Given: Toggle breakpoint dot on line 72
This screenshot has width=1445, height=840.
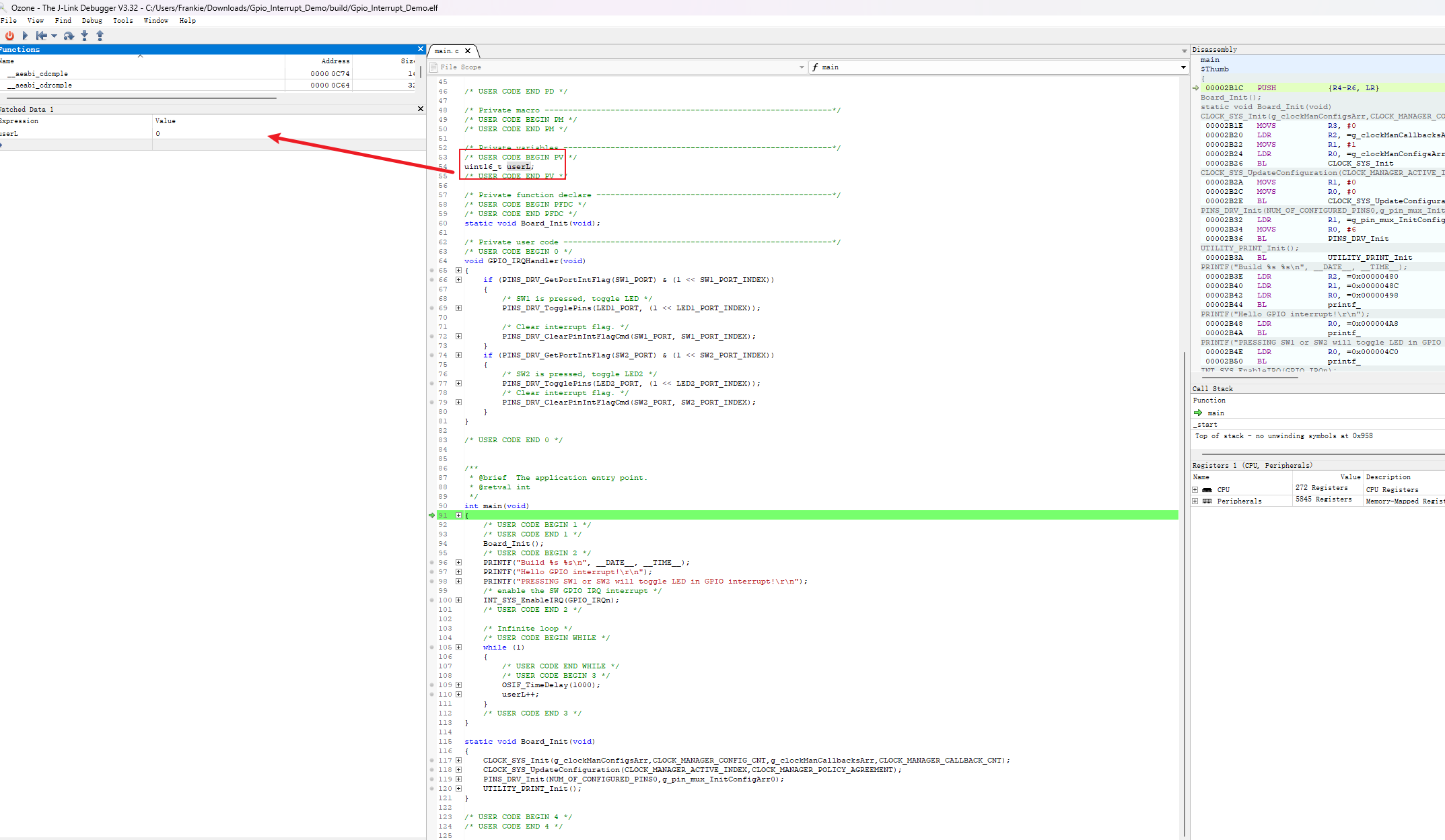Looking at the screenshot, I should tap(432, 337).
